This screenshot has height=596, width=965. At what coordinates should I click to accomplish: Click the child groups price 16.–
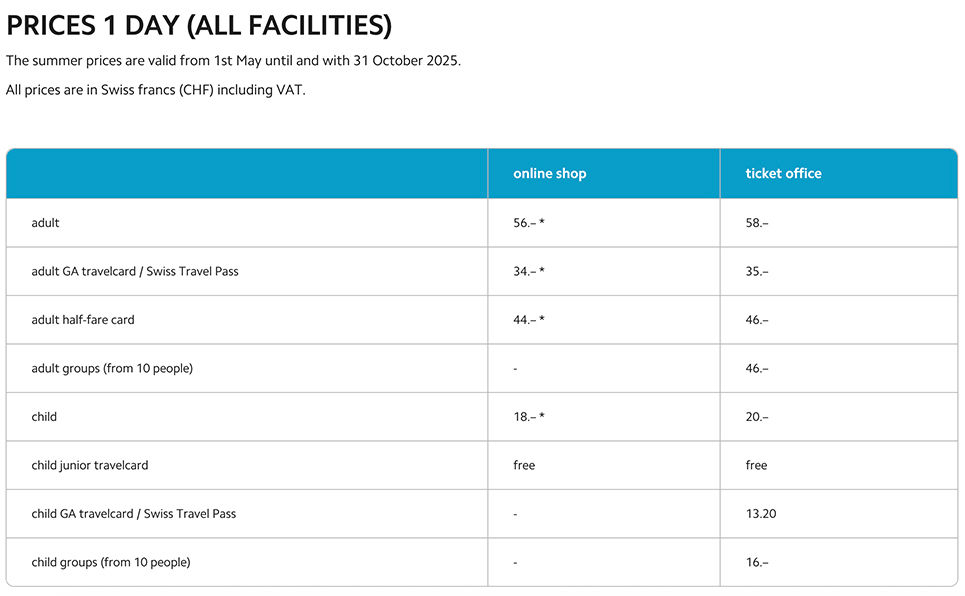757,562
